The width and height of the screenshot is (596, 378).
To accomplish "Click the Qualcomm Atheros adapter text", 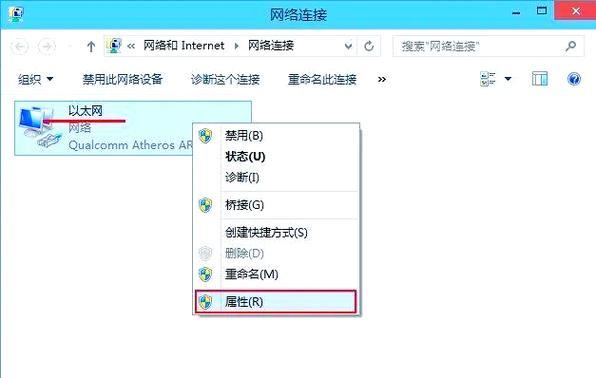I will (130, 145).
